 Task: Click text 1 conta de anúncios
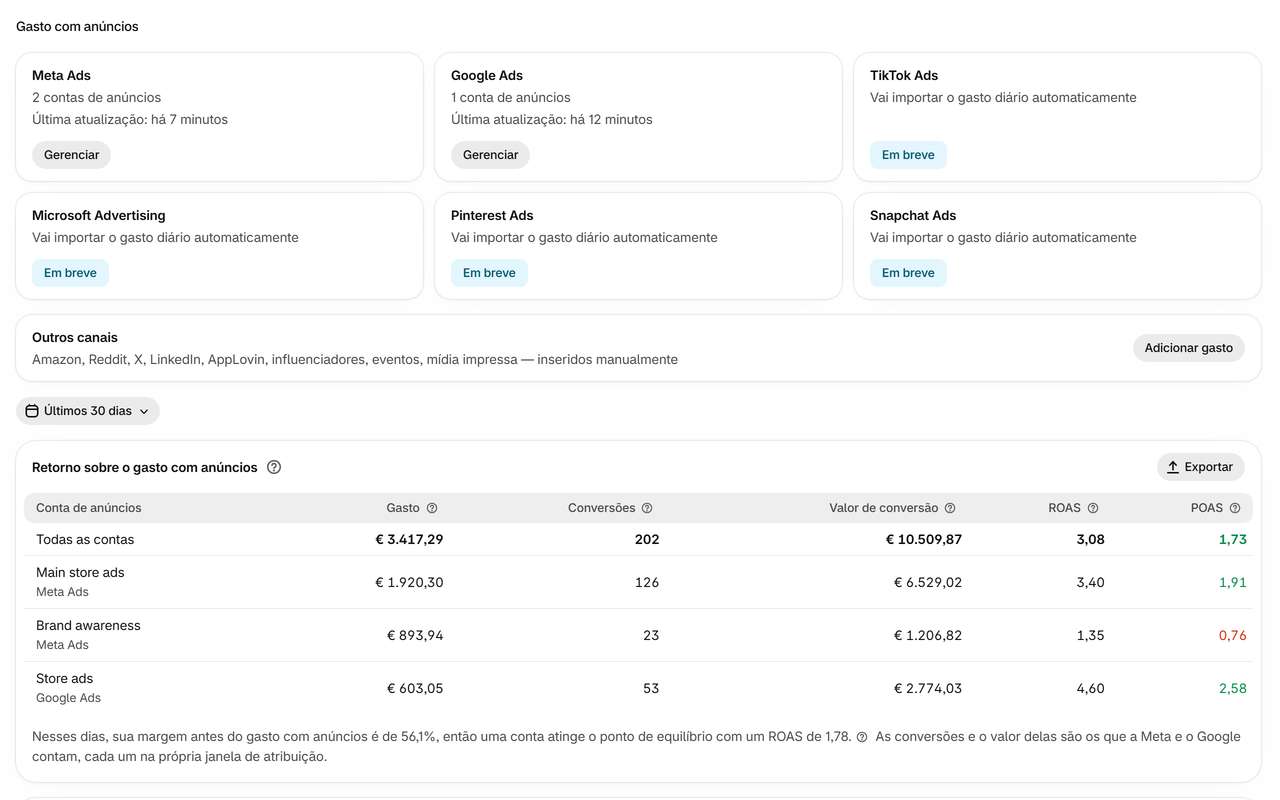pyautogui.click(x=511, y=97)
